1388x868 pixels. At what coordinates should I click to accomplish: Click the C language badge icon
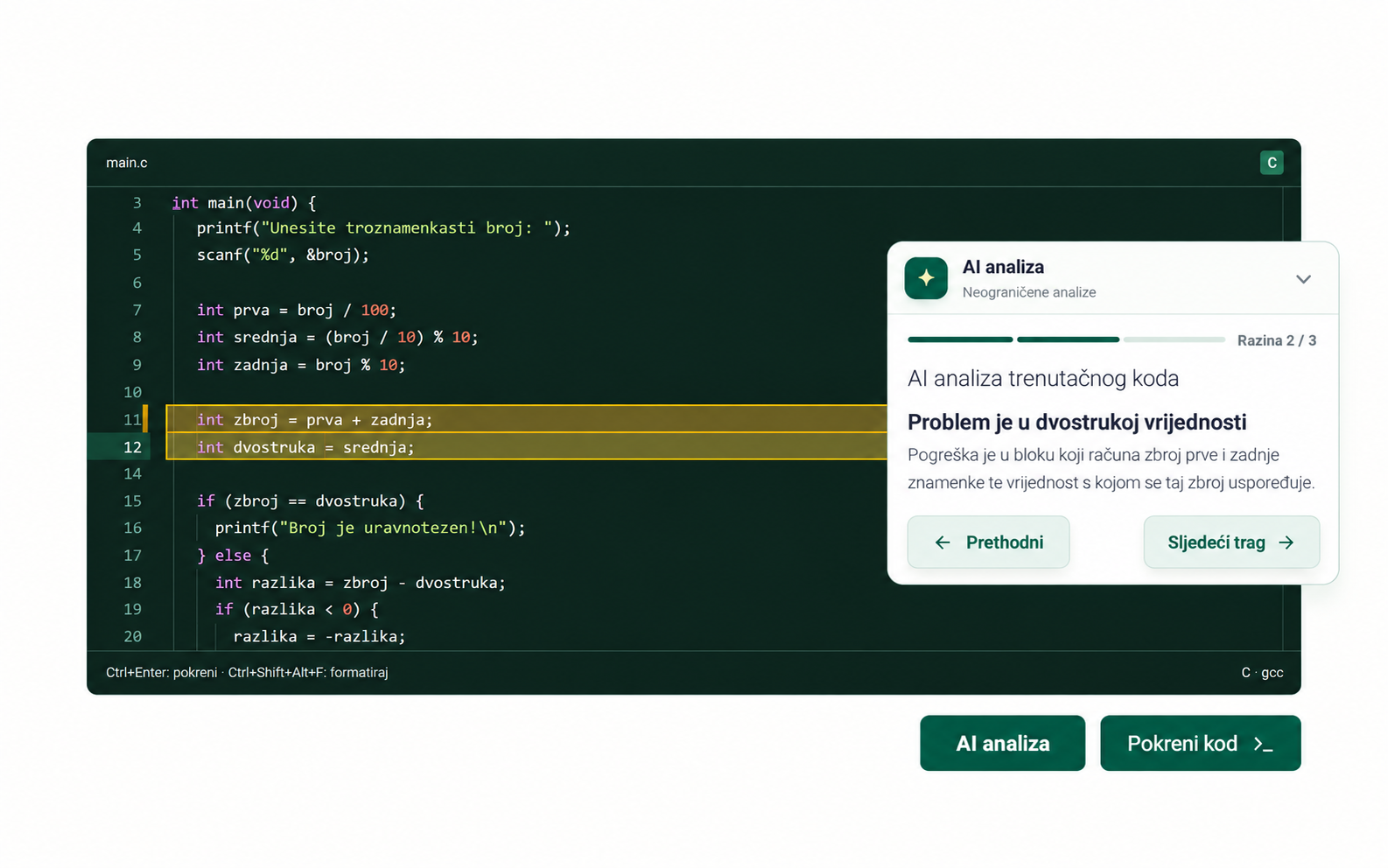1272,163
